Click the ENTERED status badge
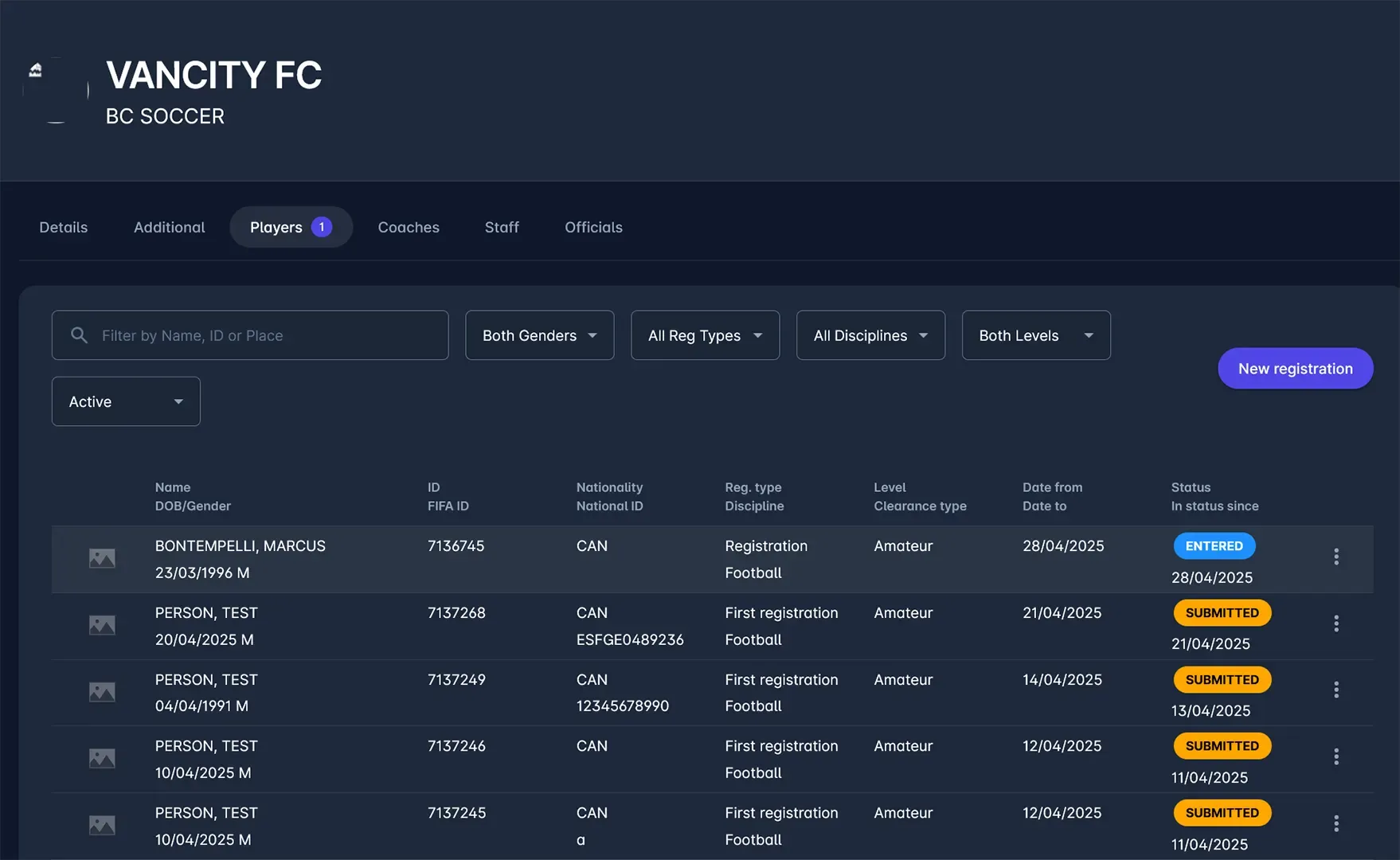This screenshot has height=860, width=1400. (1214, 546)
